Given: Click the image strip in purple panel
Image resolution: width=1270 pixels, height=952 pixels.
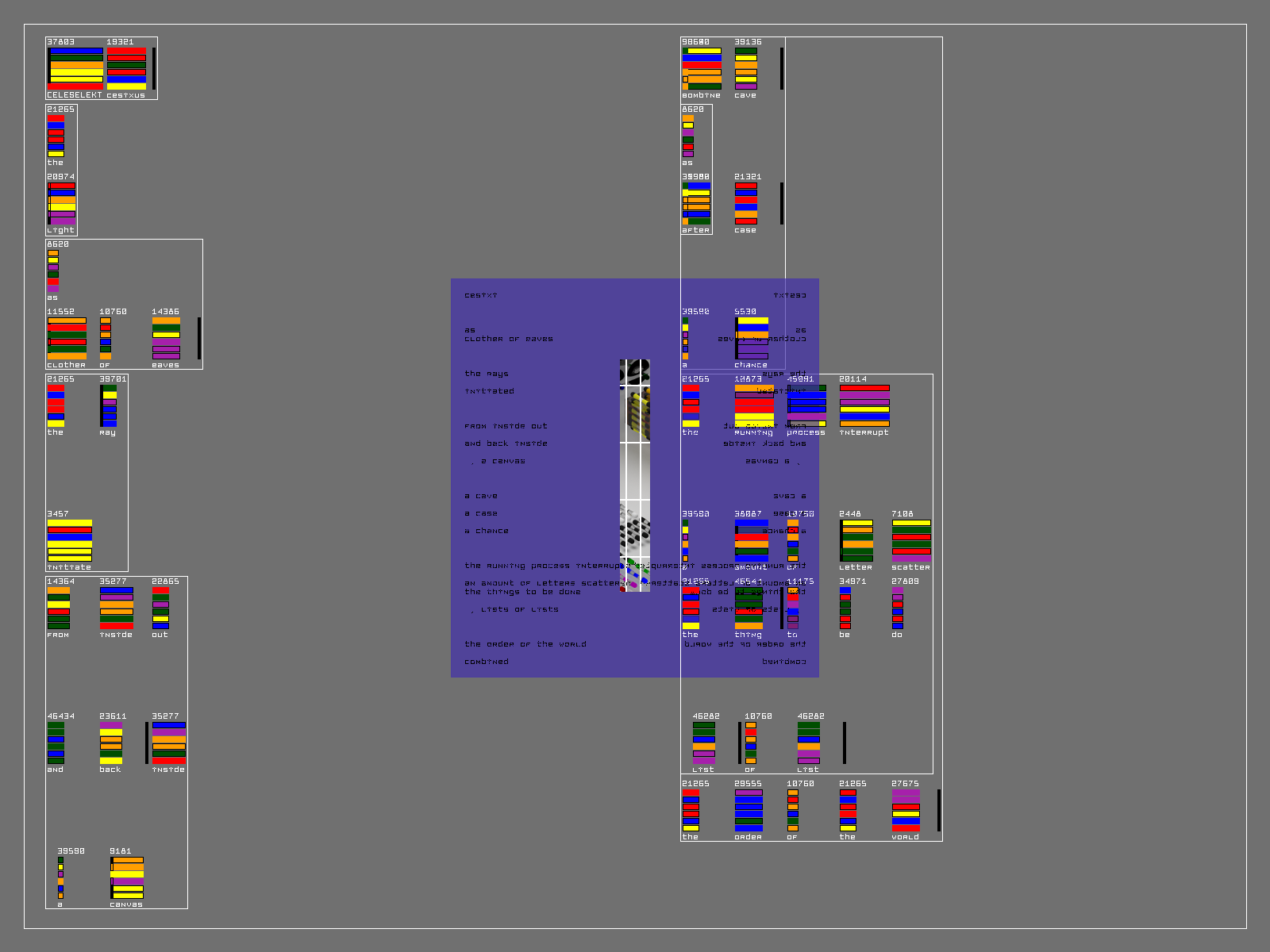Looking at the screenshot, I should [x=634, y=476].
